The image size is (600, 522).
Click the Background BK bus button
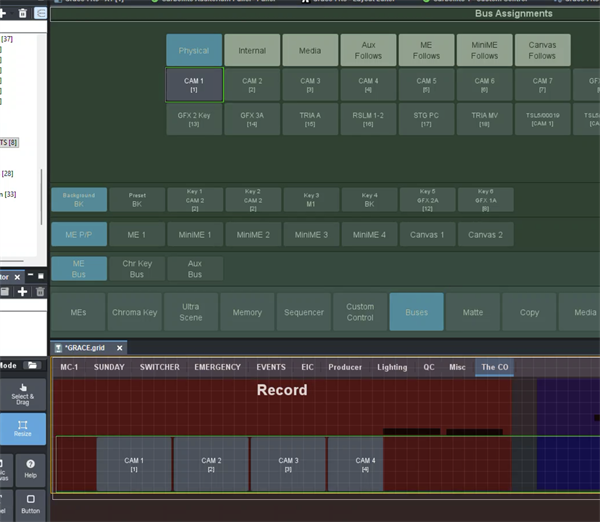tap(78, 200)
